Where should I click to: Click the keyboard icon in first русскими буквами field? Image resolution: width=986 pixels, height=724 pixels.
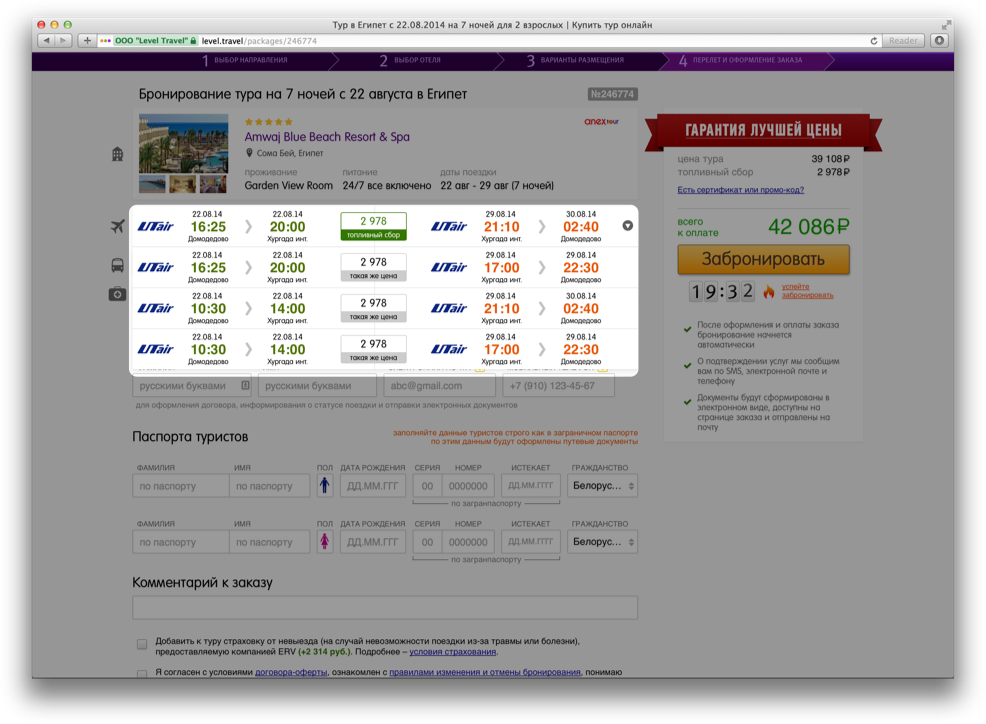click(245, 386)
